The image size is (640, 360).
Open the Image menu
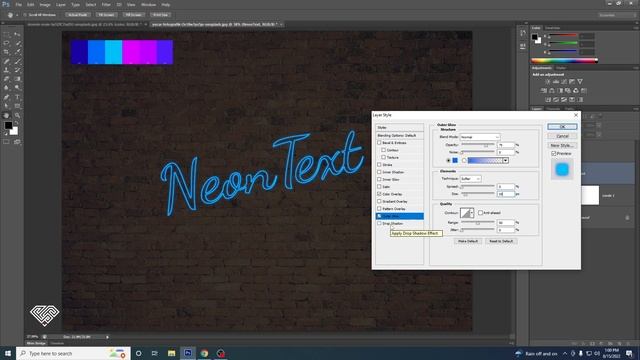point(45,4)
